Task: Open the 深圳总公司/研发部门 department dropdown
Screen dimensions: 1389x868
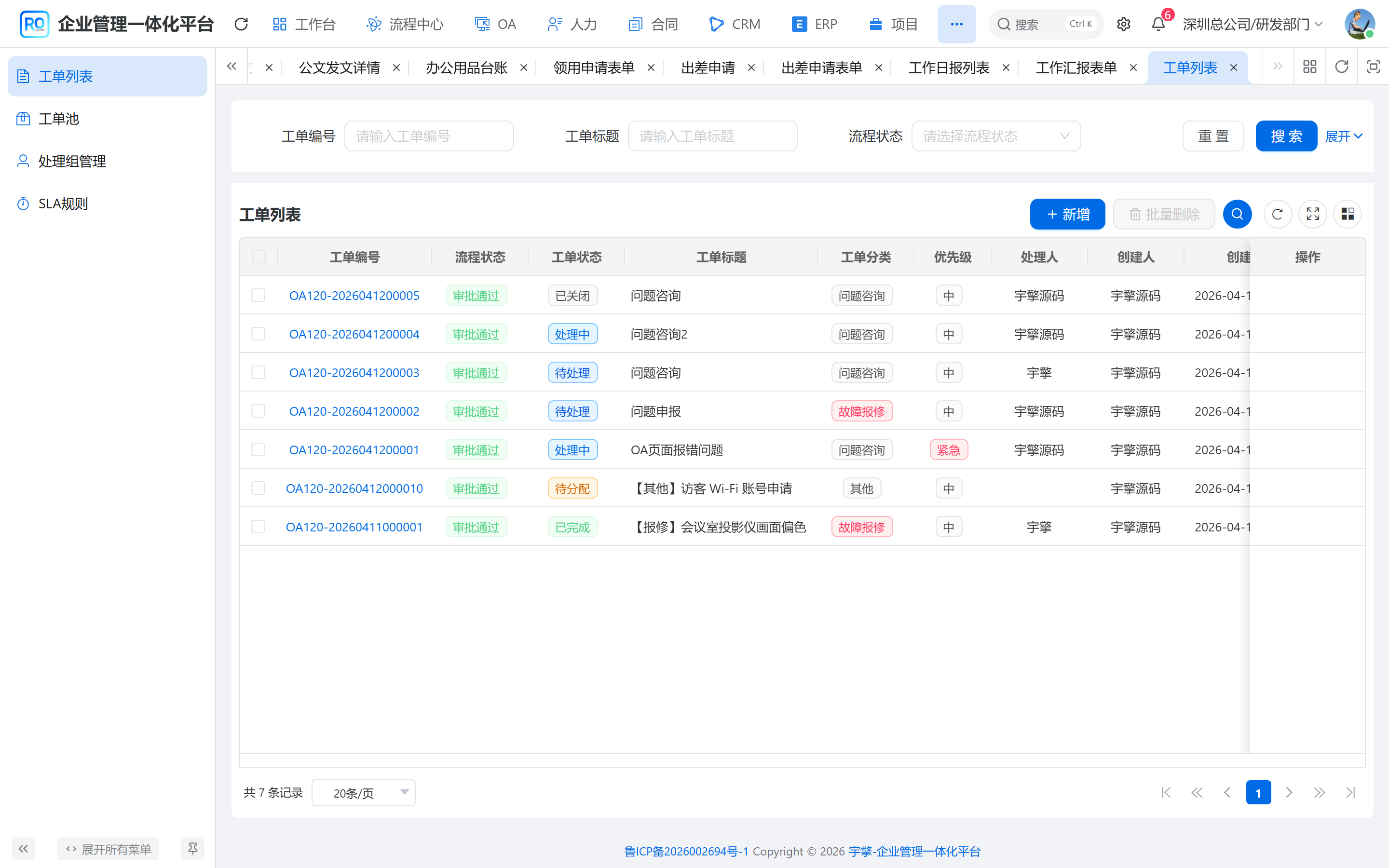Action: 1253,24
